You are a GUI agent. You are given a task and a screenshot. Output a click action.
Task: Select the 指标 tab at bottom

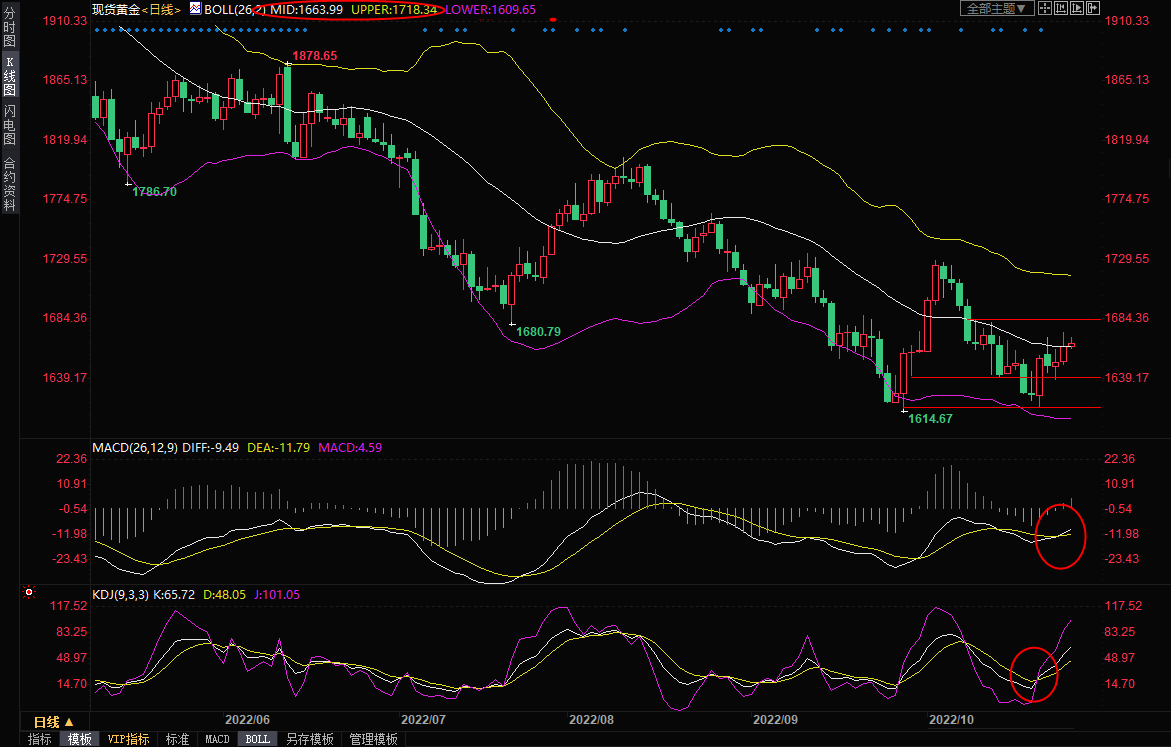(40, 739)
